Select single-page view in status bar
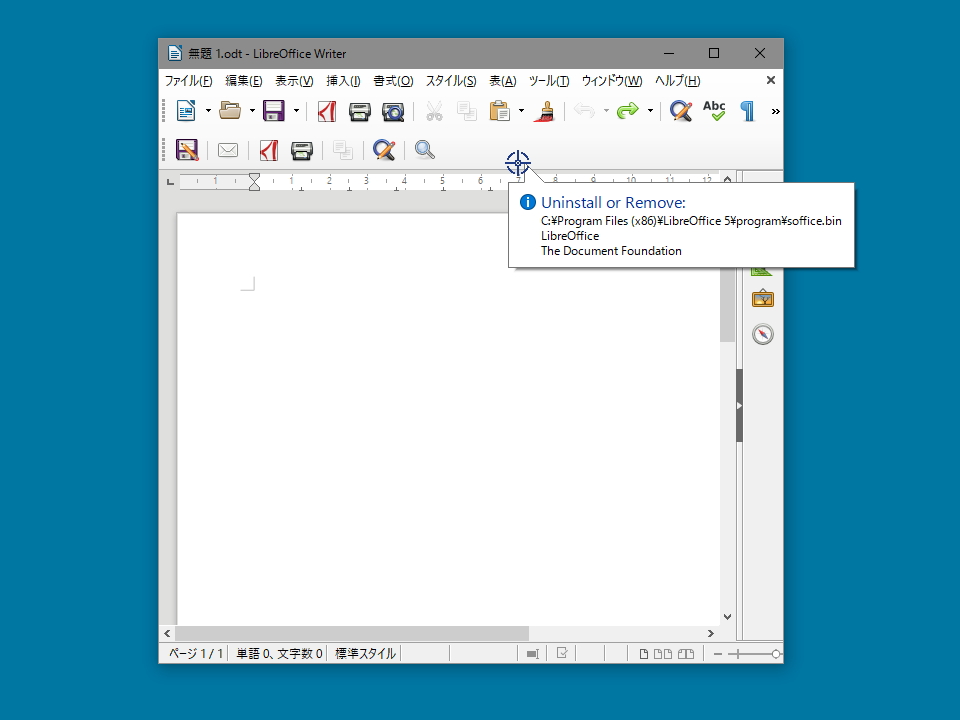 643,654
